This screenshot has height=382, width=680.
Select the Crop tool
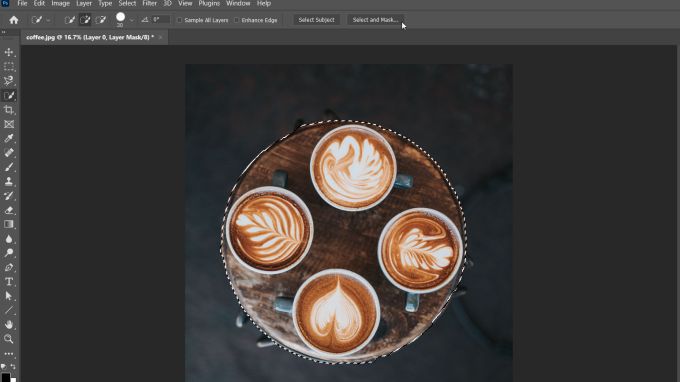9,110
